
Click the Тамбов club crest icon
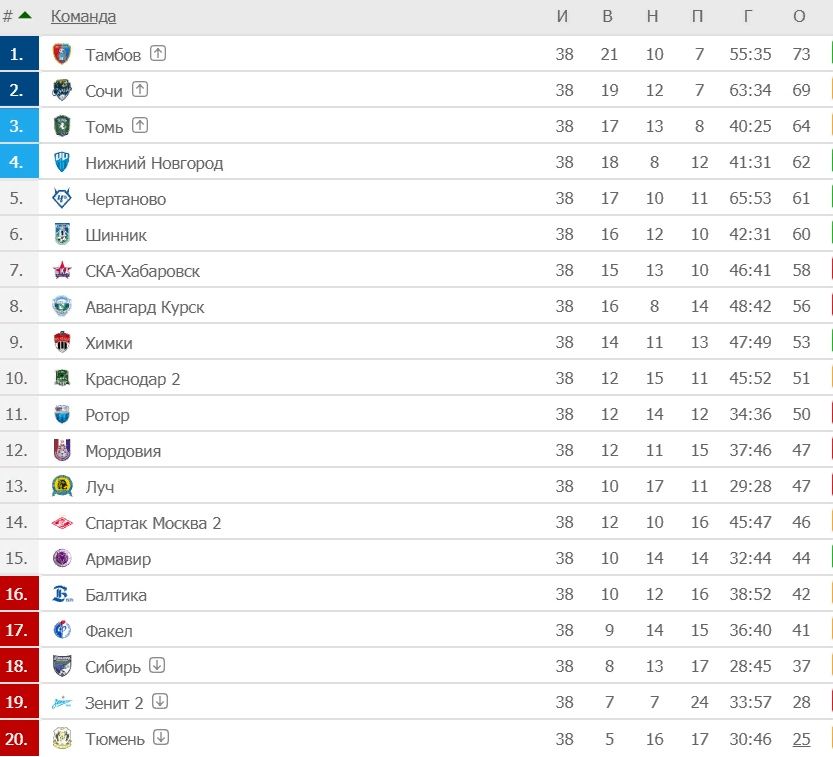(62, 54)
